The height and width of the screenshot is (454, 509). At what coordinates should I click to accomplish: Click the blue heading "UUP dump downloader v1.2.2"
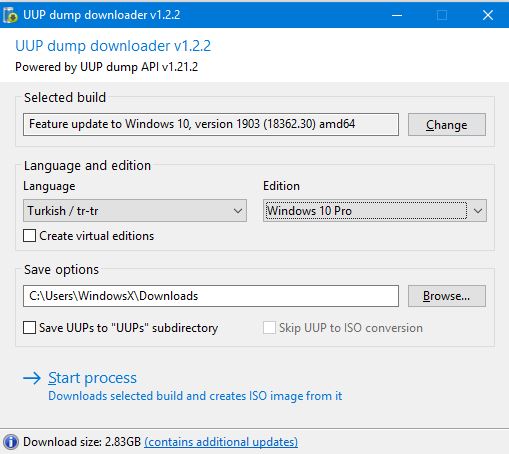click(x=113, y=46)
